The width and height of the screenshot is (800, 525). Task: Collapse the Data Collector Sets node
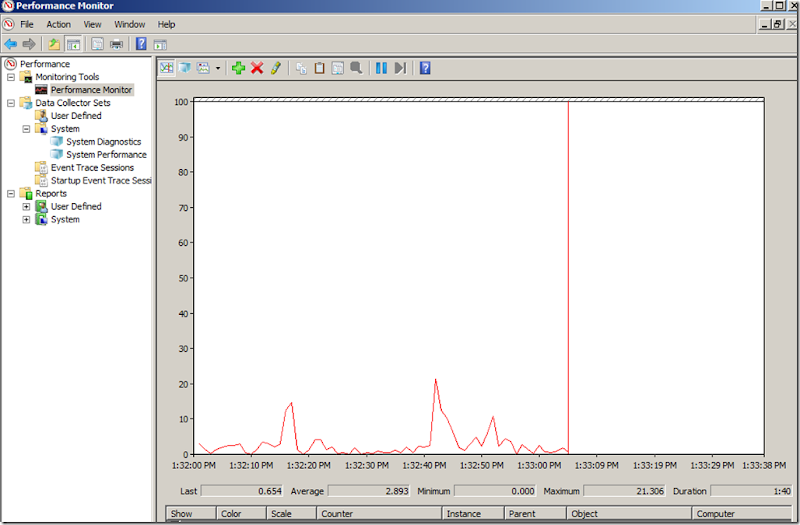(x=11, y=103)
